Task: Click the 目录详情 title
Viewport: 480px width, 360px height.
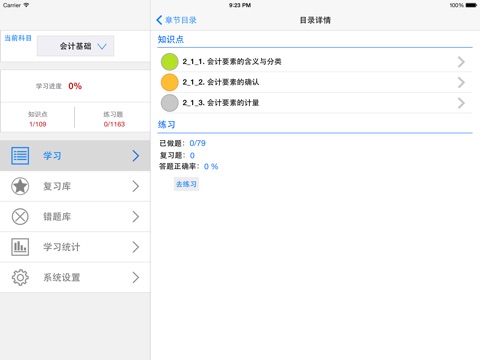Action: (x=315, y=20)
